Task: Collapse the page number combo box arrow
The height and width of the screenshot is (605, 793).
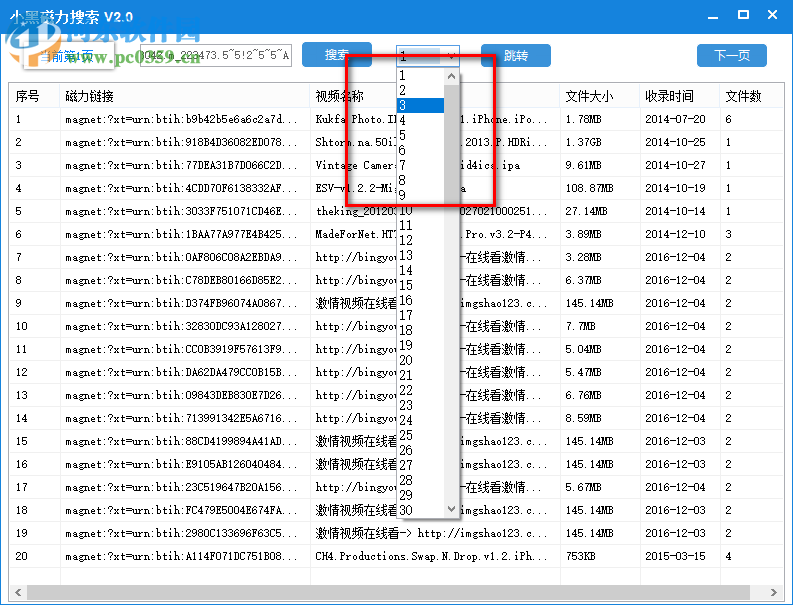Action: [x=452, y=56]
